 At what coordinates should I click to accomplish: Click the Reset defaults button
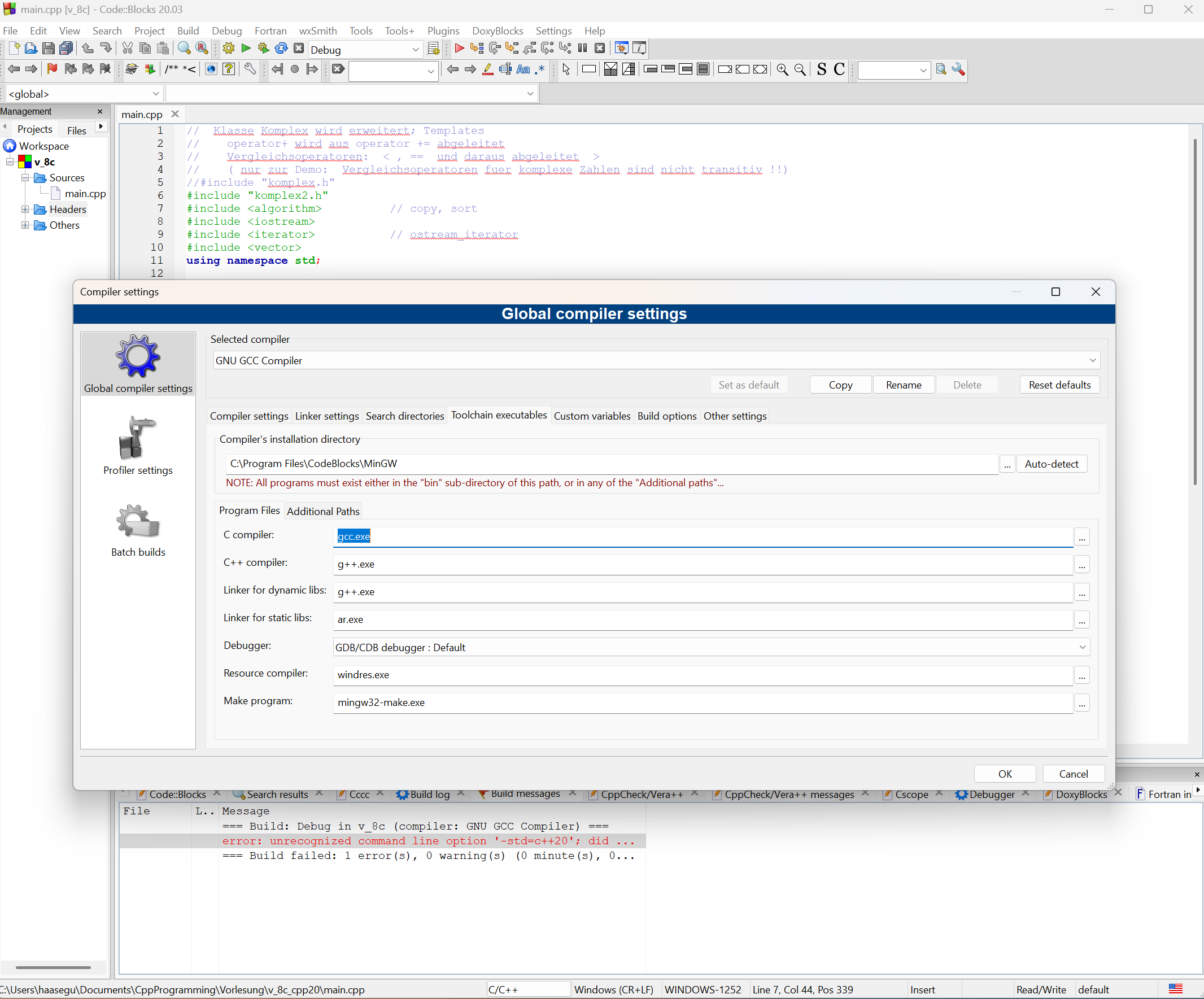pos(1059,385)
